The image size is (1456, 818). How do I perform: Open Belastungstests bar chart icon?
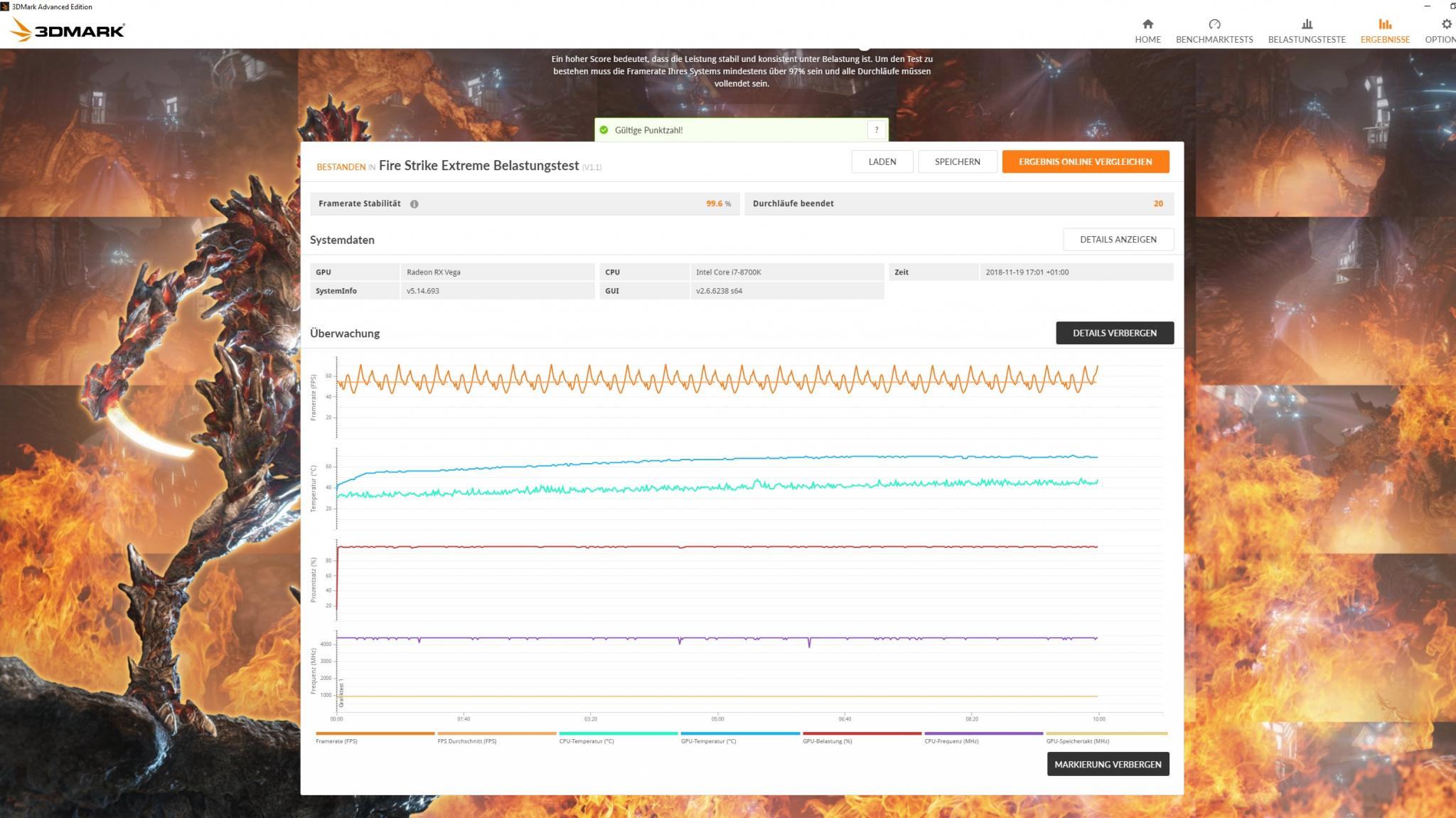pos(1307,24)
